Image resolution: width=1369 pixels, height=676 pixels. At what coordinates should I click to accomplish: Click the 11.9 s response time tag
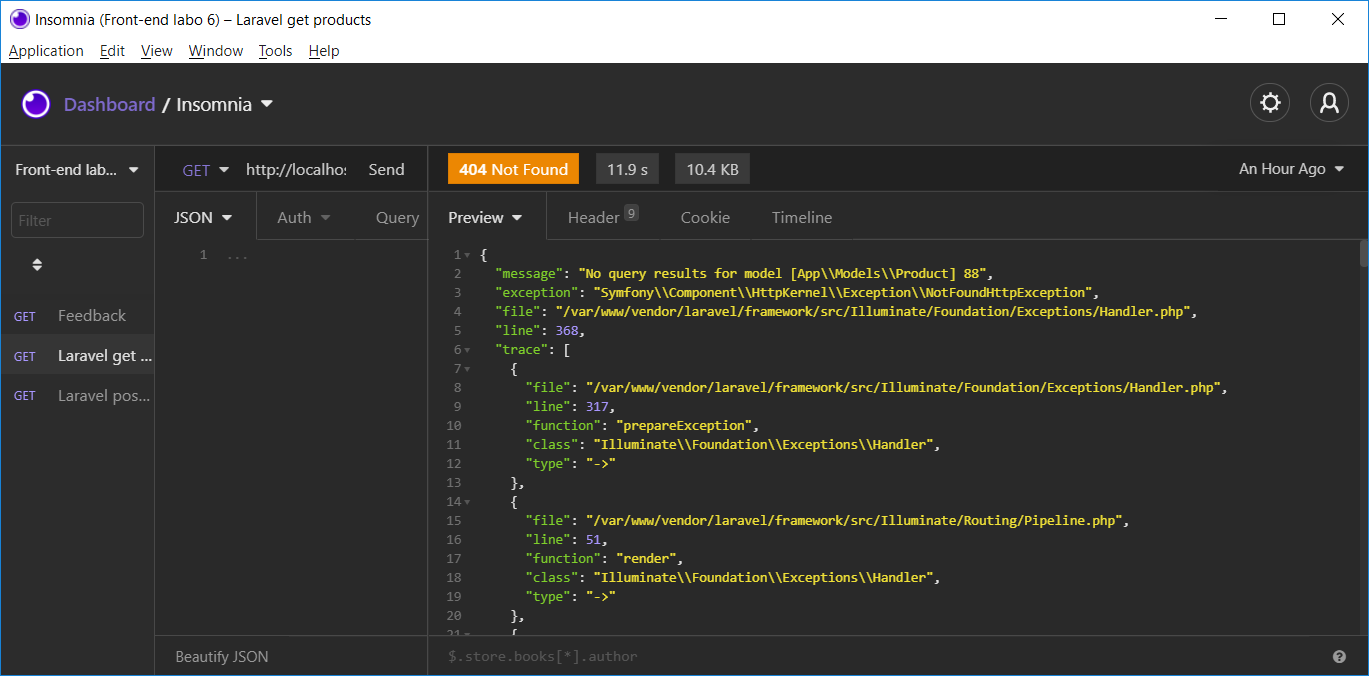[627, 169]
